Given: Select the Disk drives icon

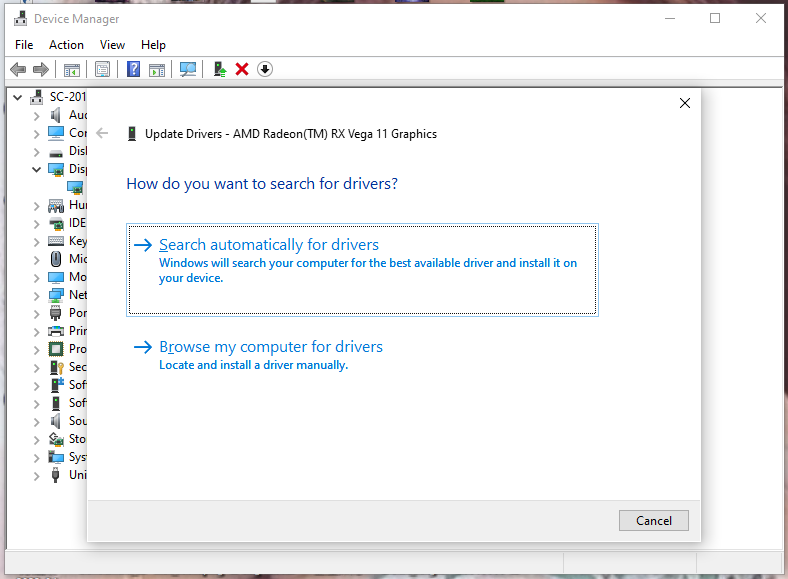Looking at the screenshot, I should (56, 151).
